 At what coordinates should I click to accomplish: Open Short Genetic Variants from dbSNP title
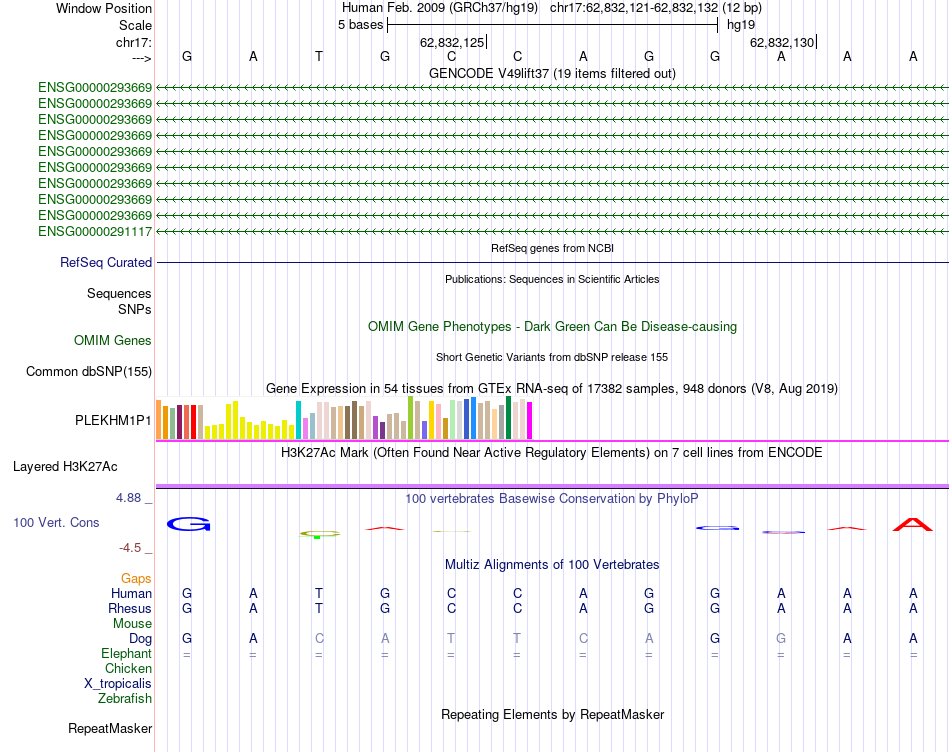click(x=552, y=358)
